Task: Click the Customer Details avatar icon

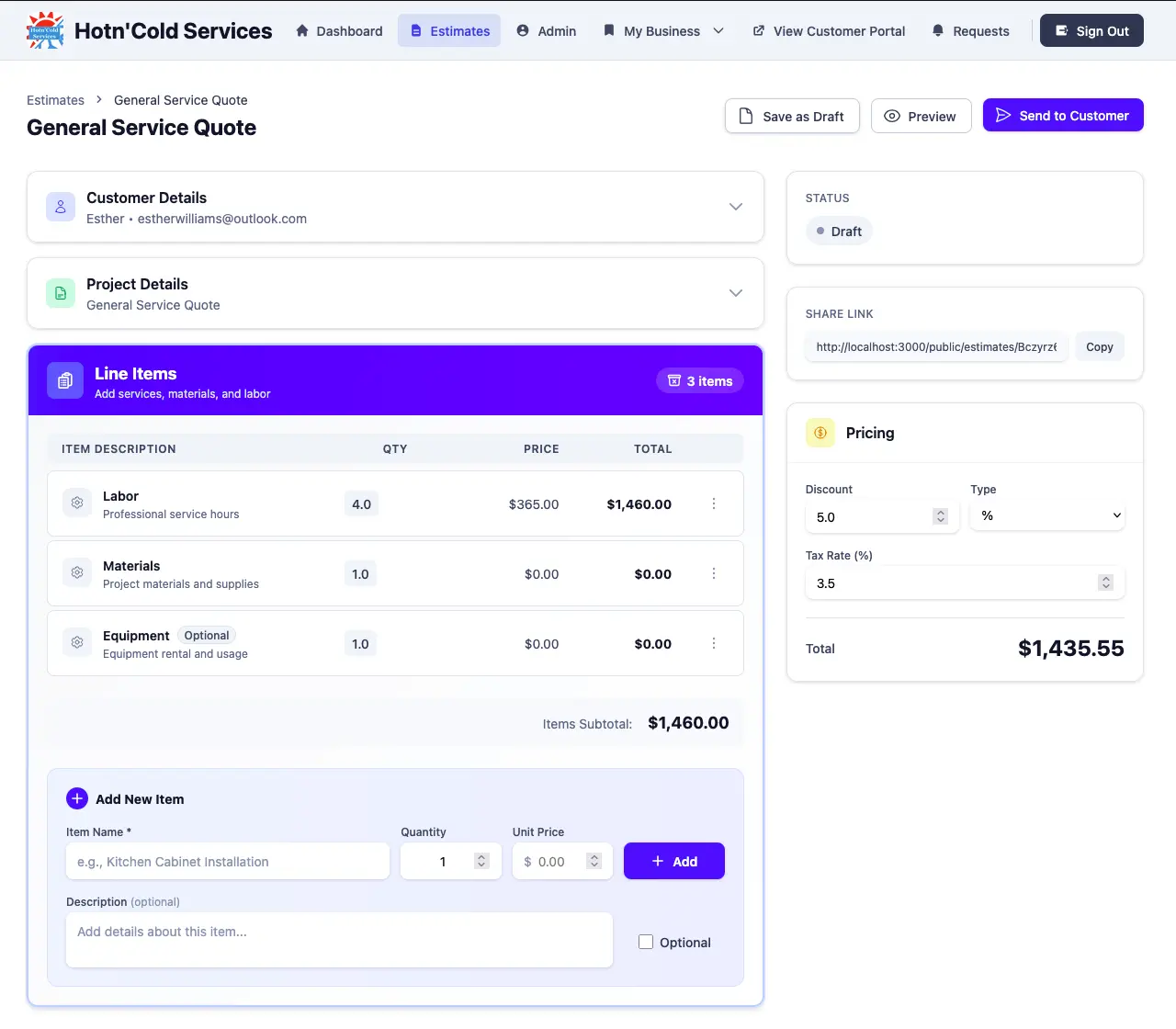Action: 61,207
